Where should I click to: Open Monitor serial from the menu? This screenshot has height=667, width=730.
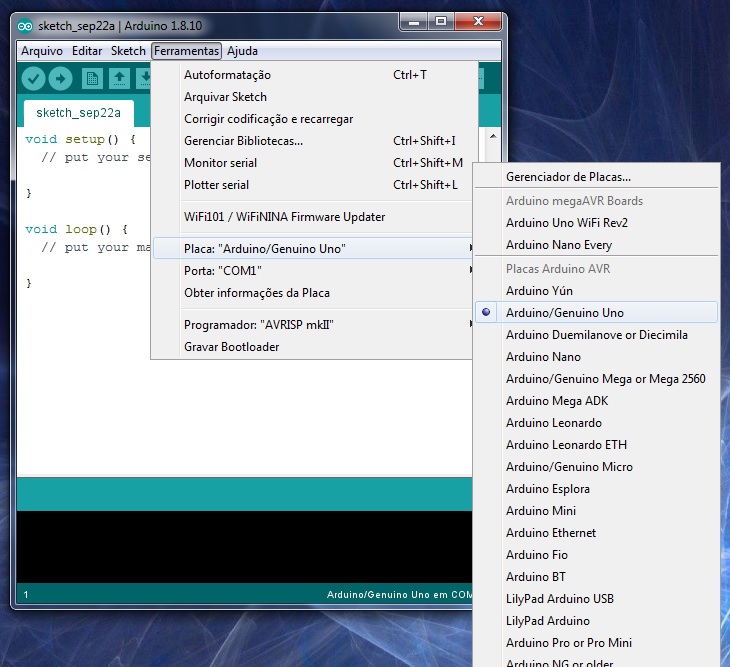[x=220, y=163]
